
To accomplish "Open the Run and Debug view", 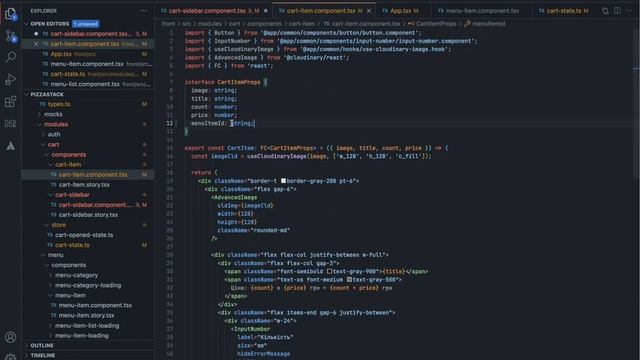I will coord(11,79).
